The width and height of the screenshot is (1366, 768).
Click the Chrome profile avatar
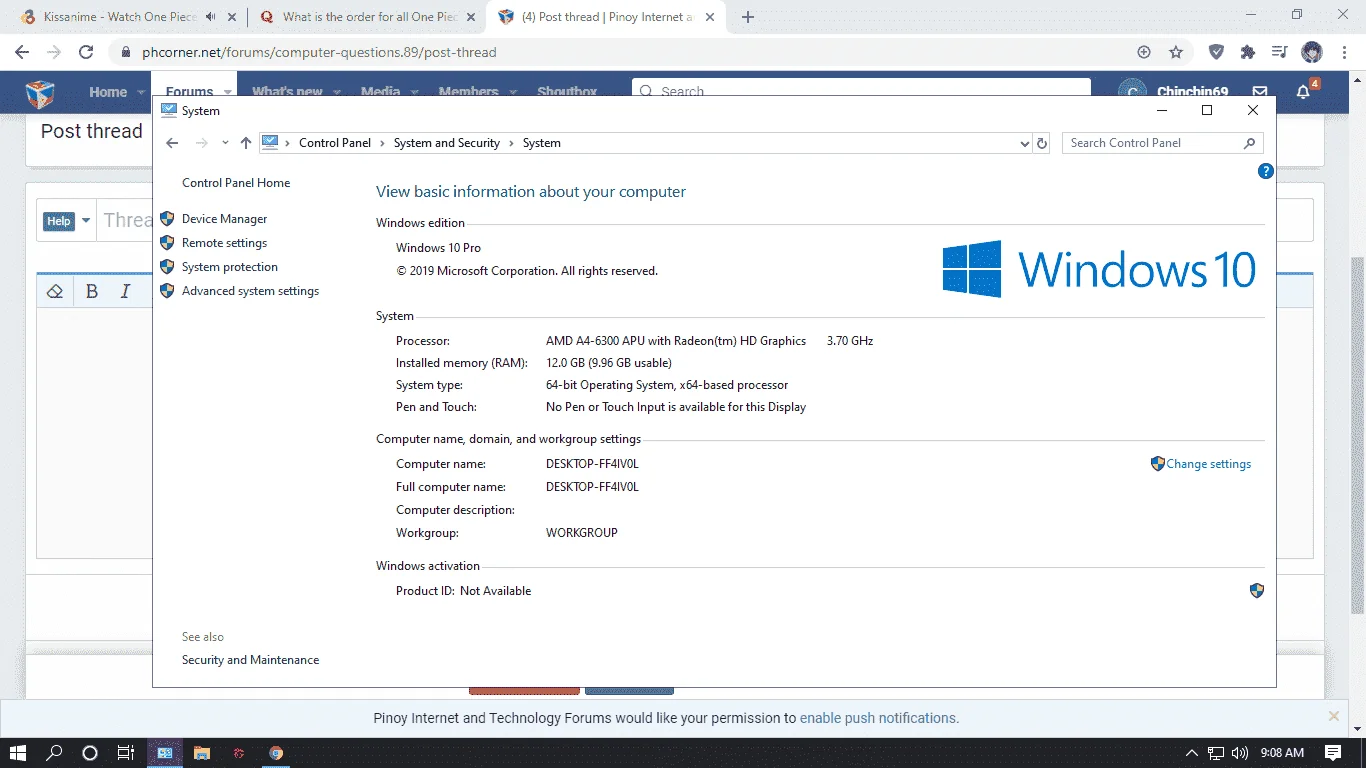1312,52
